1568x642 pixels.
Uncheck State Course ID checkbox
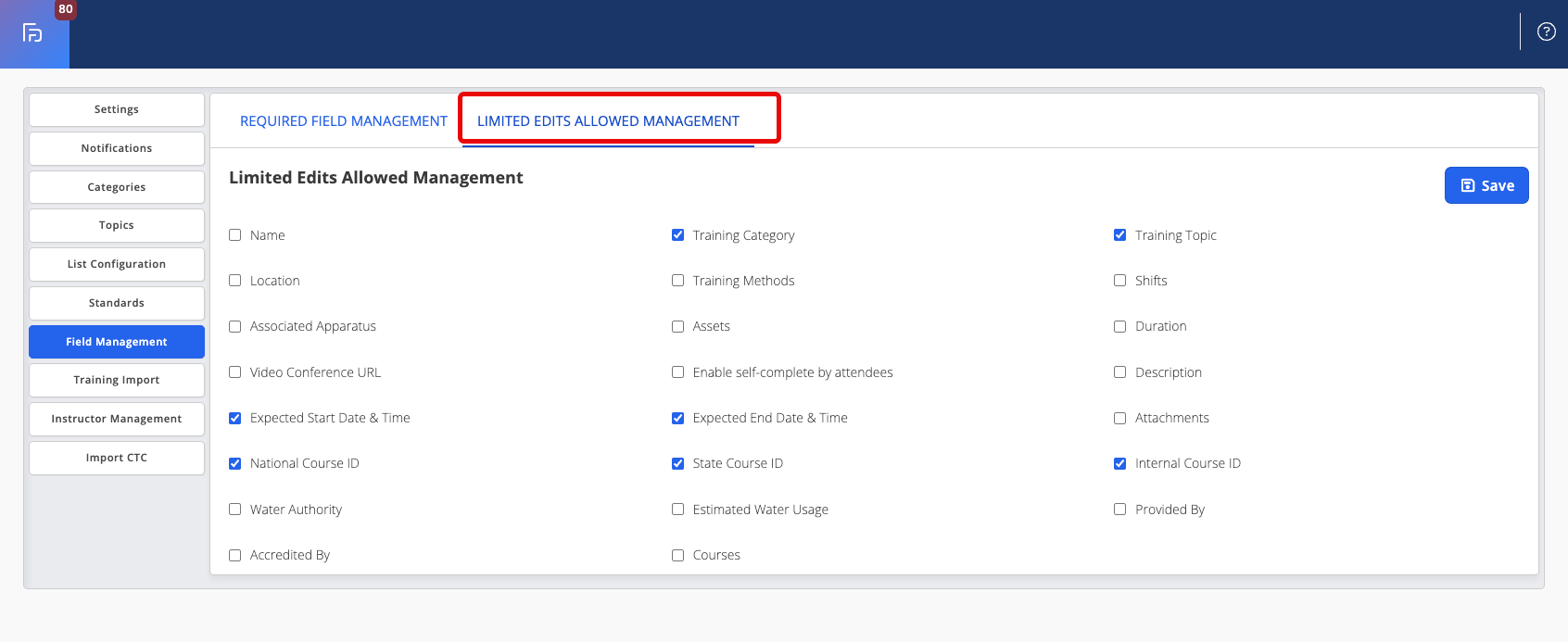point(677,463)
